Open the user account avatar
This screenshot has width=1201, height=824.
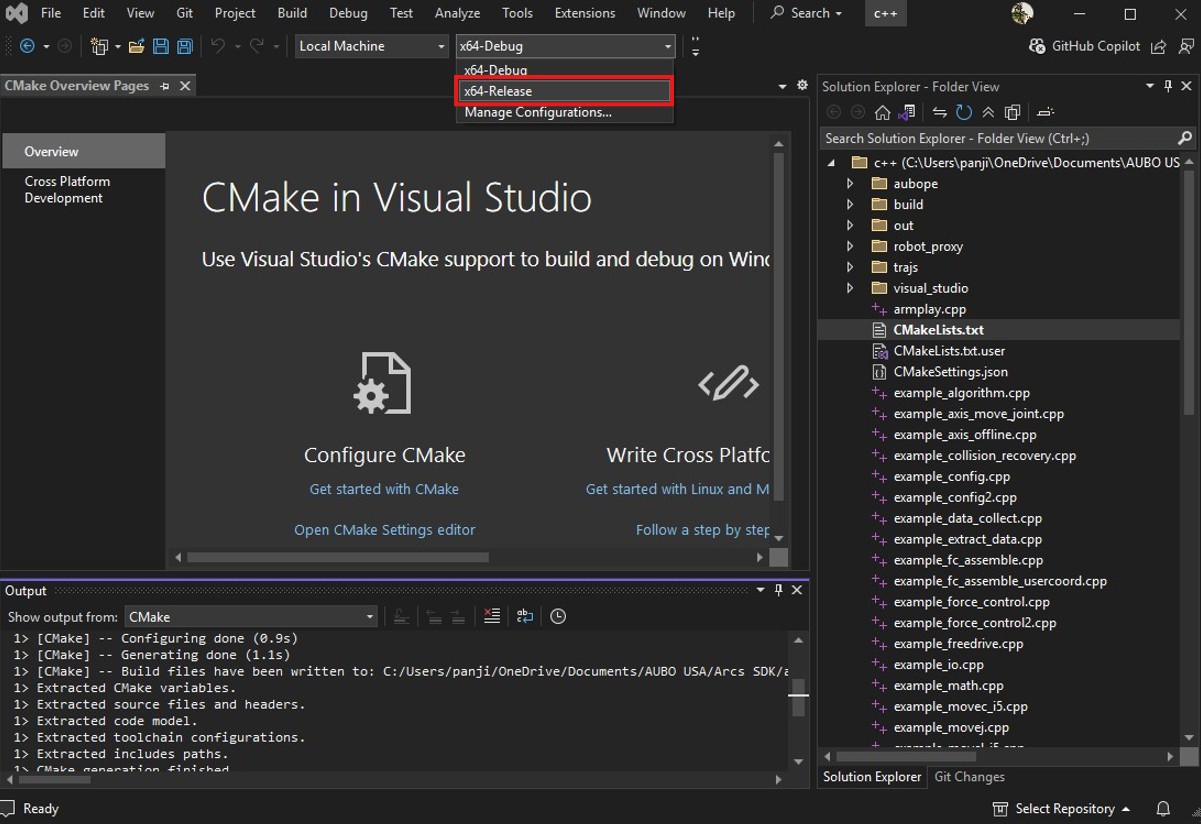pos(1022,14)
